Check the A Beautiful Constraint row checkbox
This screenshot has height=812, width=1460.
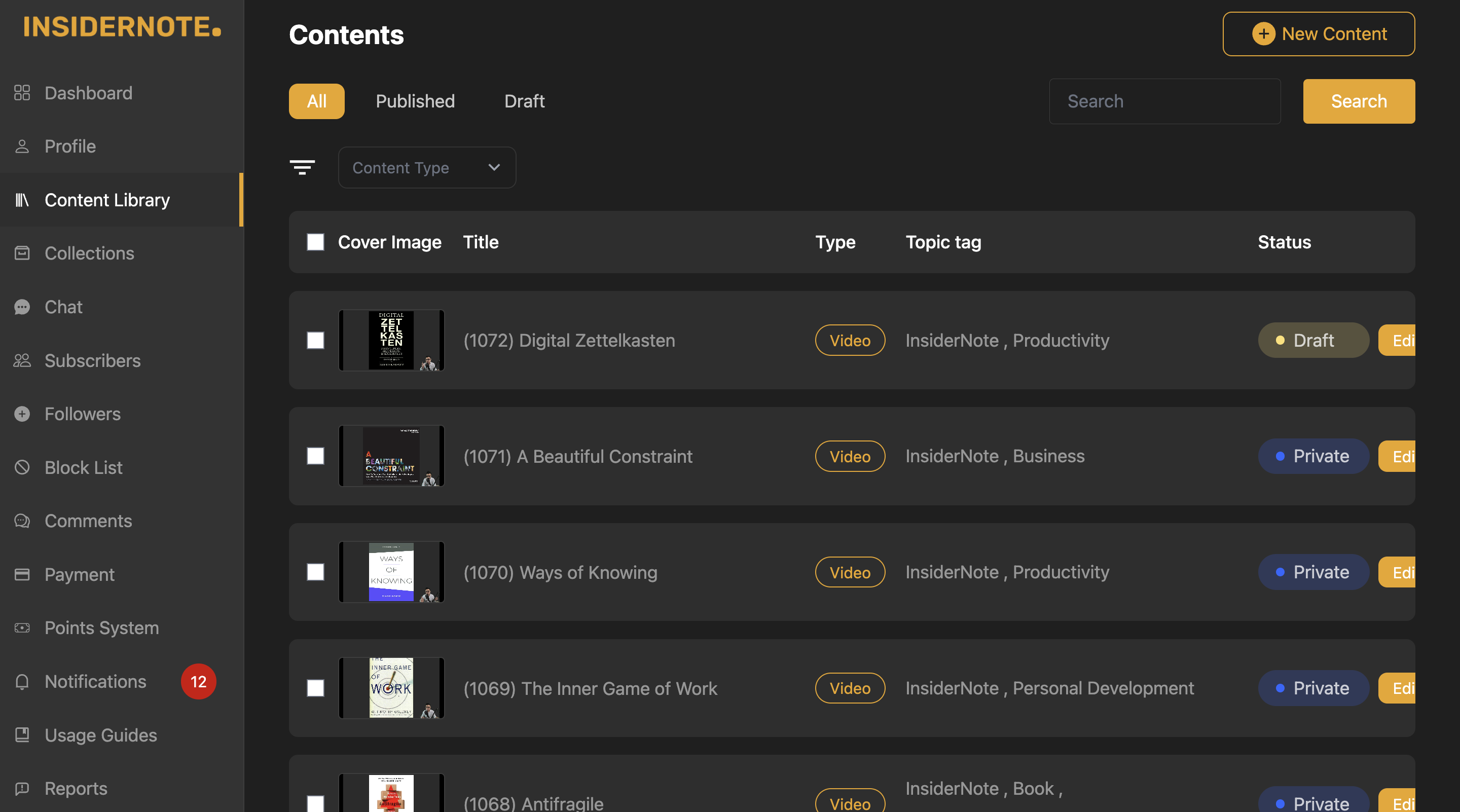[316, 456]
